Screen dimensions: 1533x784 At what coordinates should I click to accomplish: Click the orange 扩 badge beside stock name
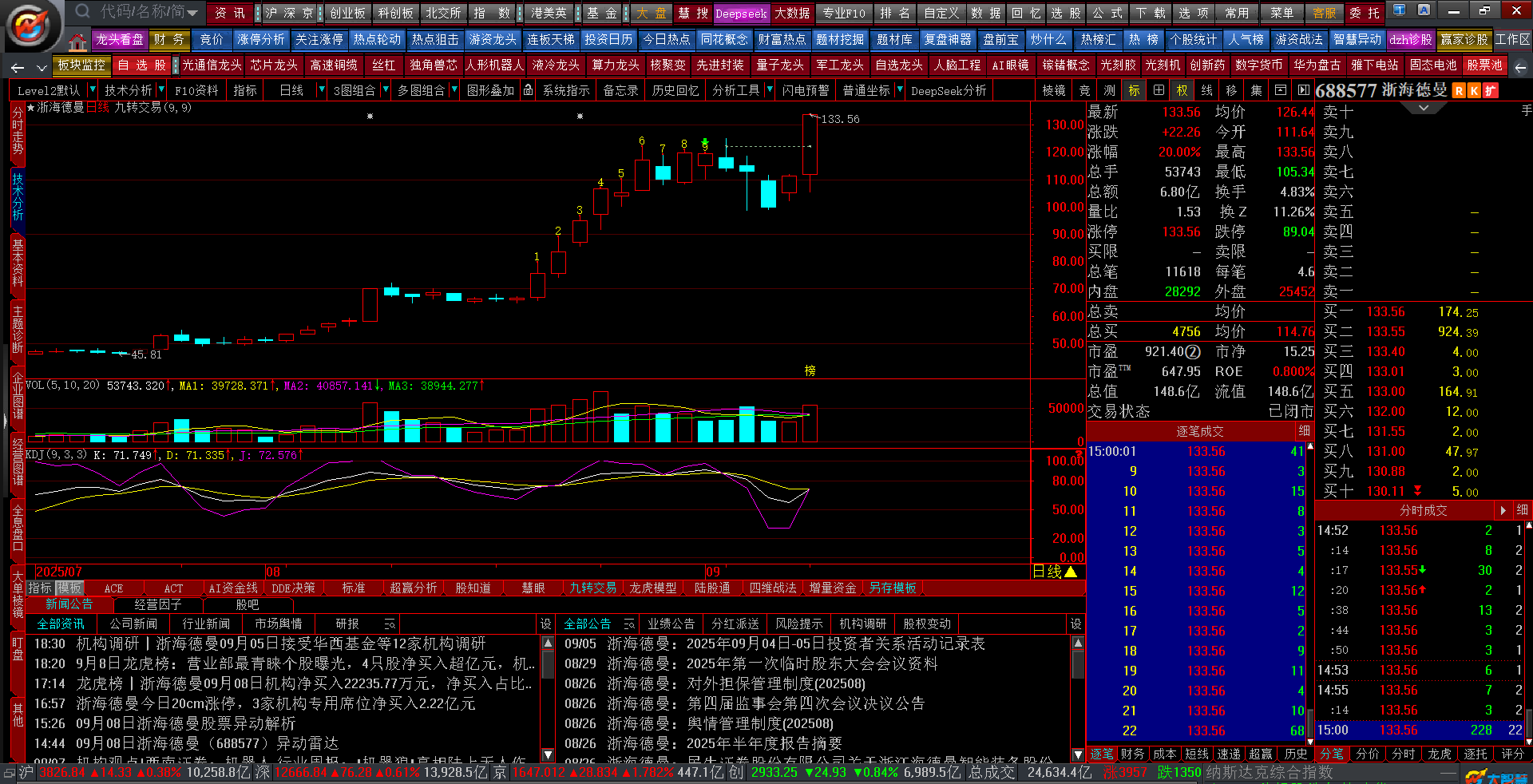click(x=1490, y=91)
